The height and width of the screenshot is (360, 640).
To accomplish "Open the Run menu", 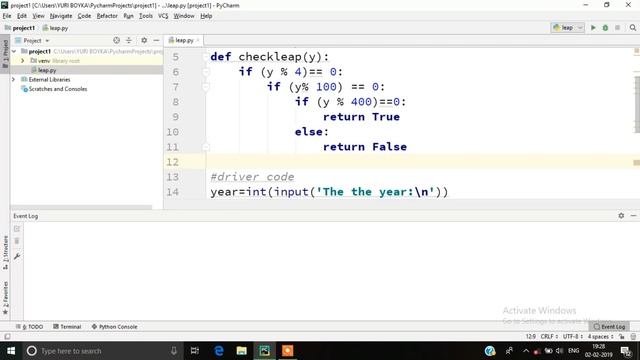I will tap(128, 16).
